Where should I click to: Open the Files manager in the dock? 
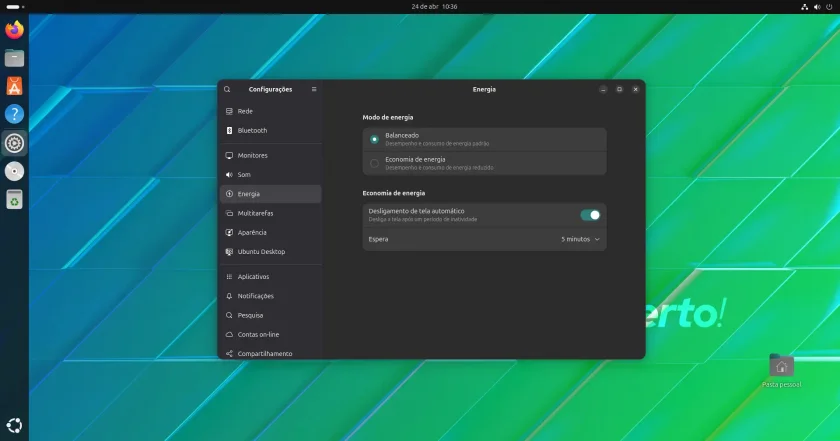point(14,58)
